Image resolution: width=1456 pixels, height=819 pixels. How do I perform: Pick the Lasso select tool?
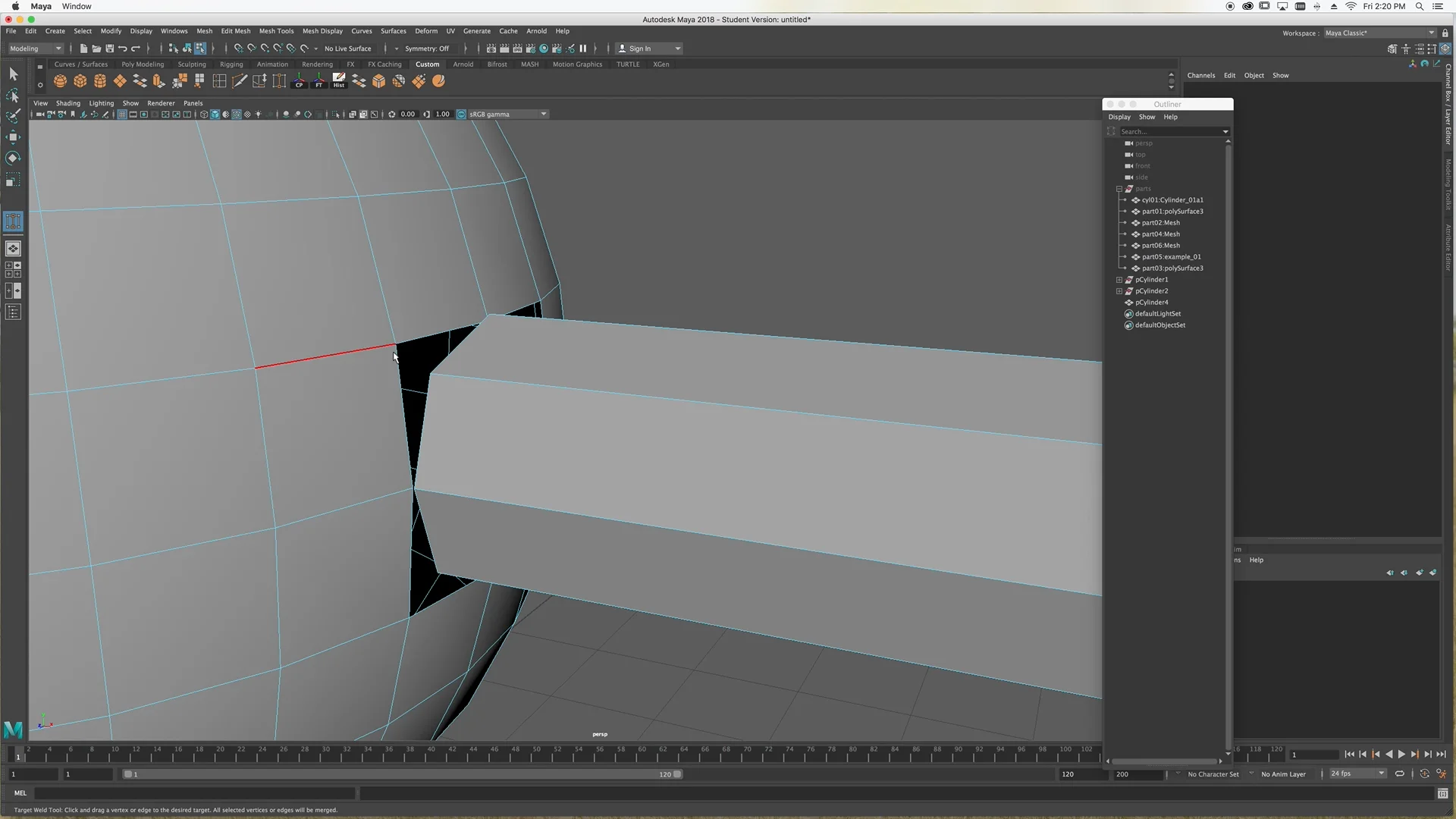(13, 96)
